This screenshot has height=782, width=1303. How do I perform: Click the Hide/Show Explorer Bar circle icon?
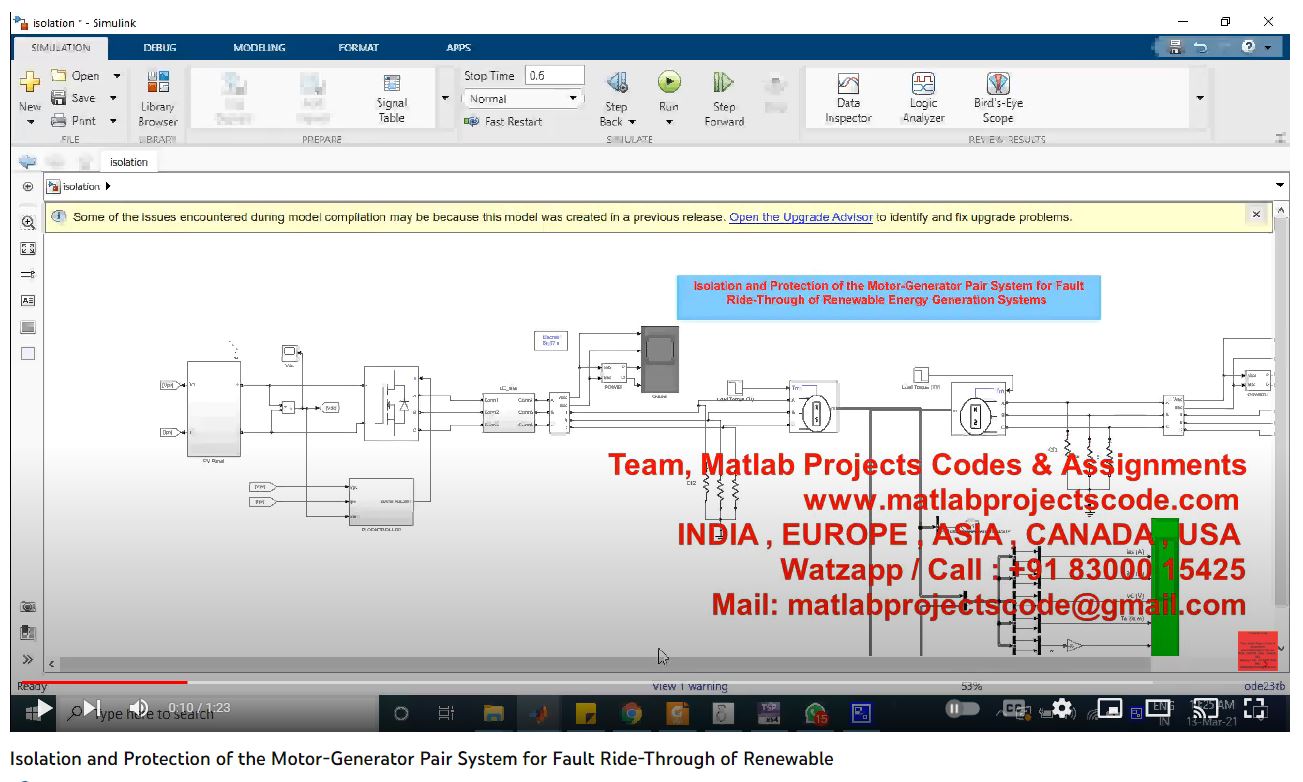coord(28,187)
